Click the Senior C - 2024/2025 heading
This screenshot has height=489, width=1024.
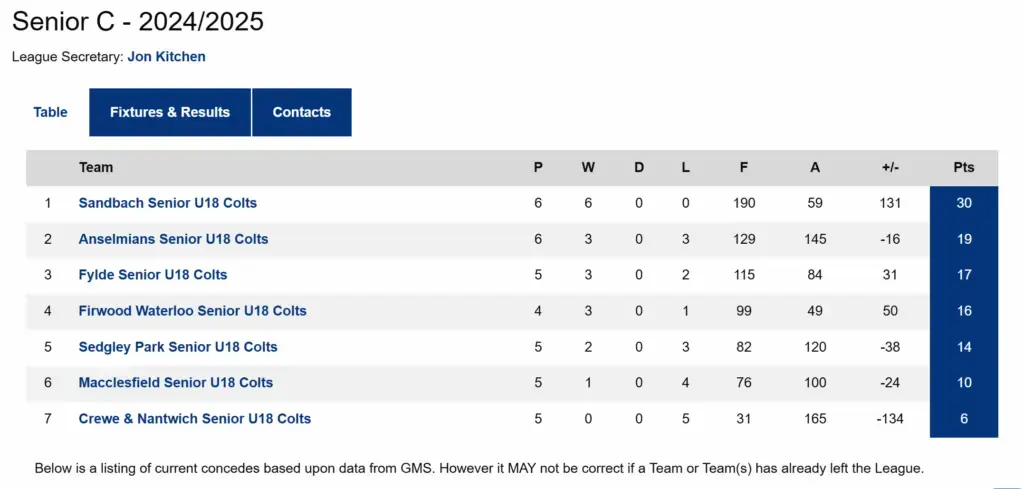point(138,21)
